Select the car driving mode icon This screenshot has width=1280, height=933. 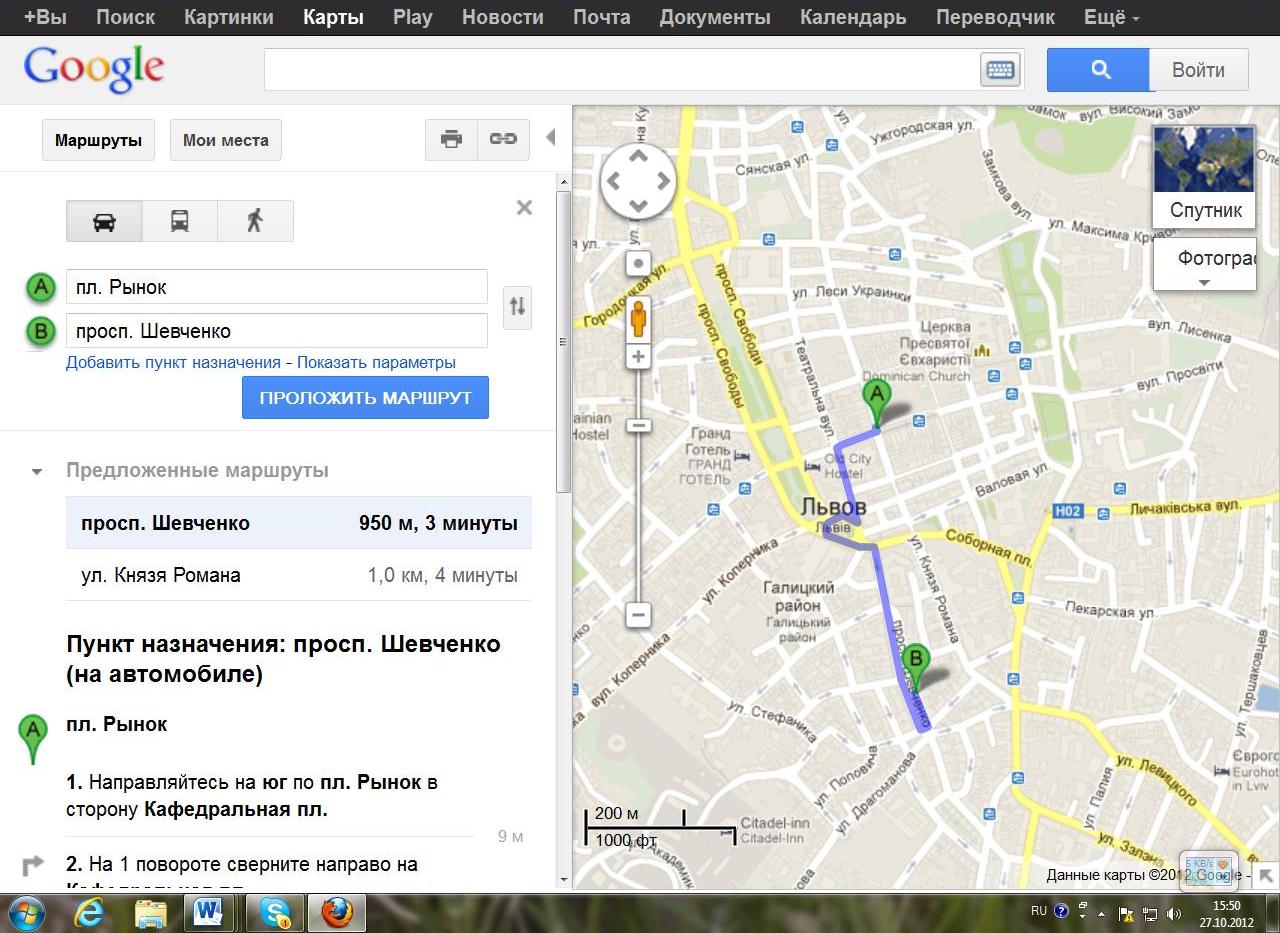[104, 221]
